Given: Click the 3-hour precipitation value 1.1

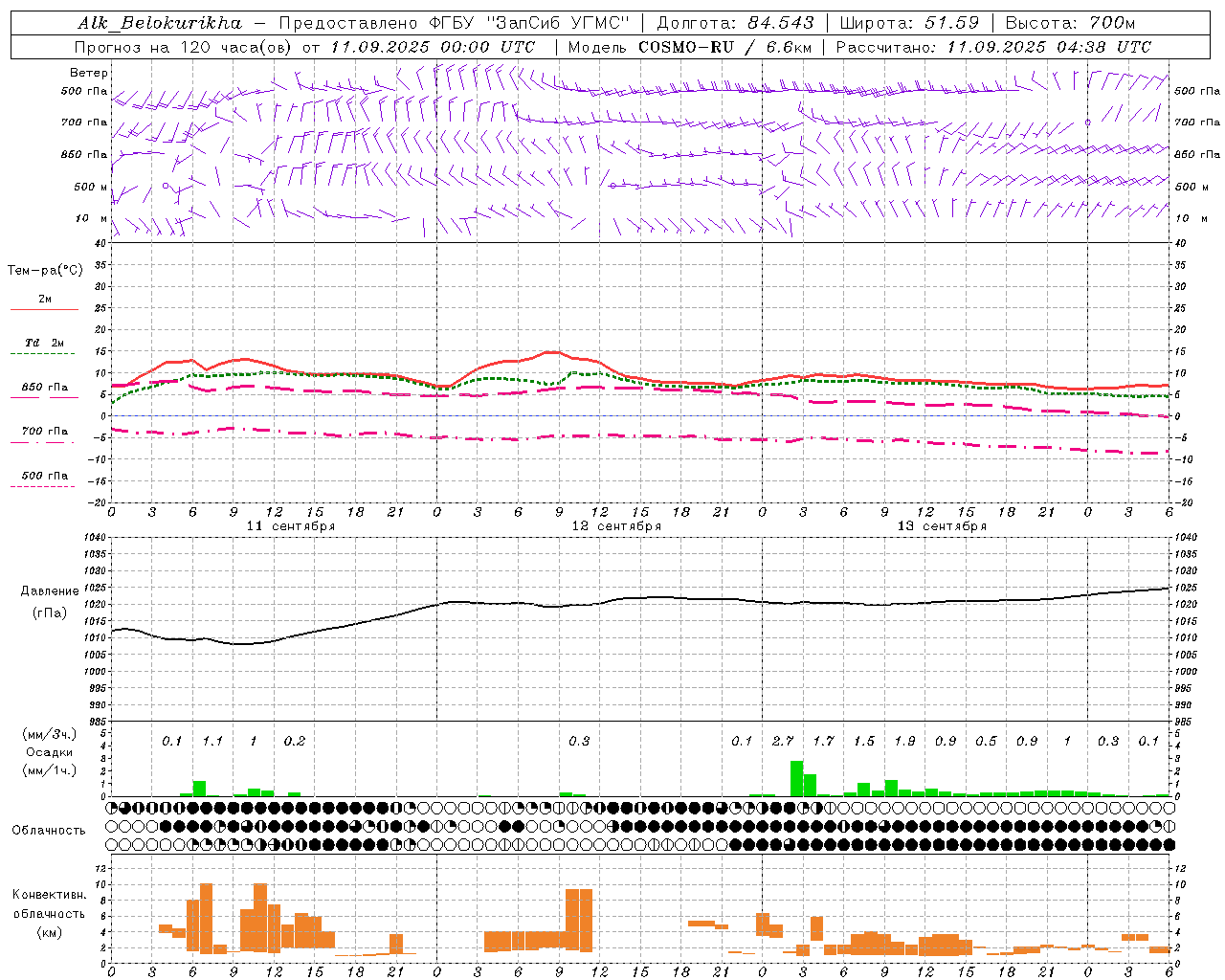Looking at the screenshot, I should [212, 742].
